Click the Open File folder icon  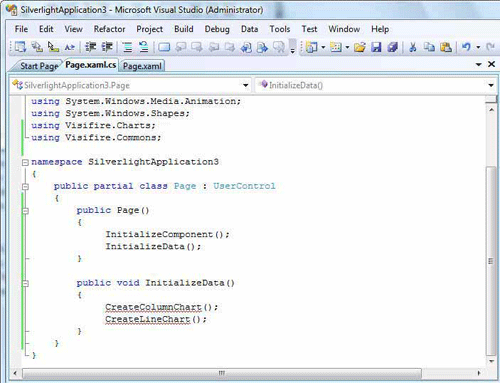(x=360, y=47)
